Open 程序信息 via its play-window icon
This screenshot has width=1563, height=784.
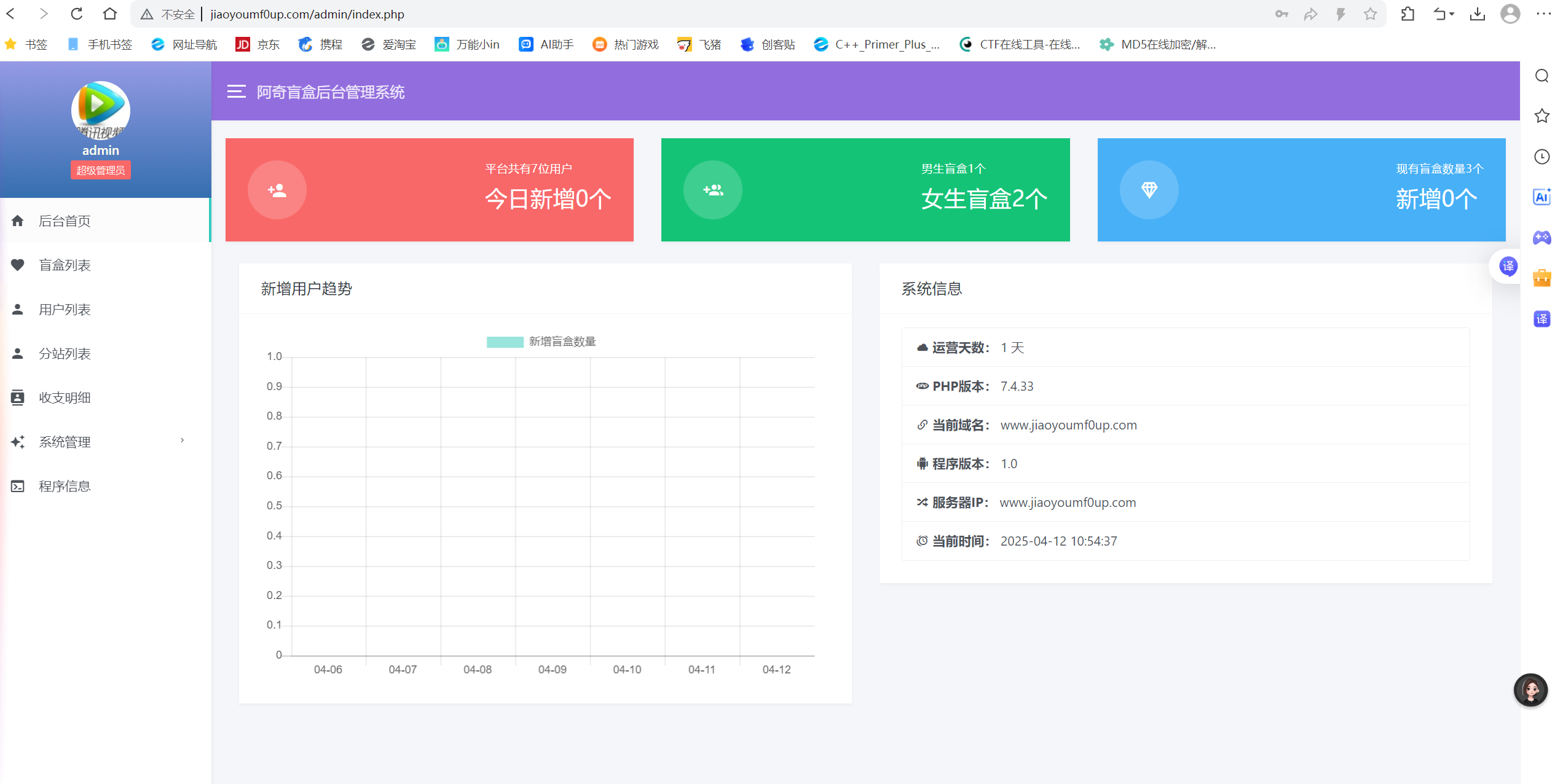[x=18, y=485]
